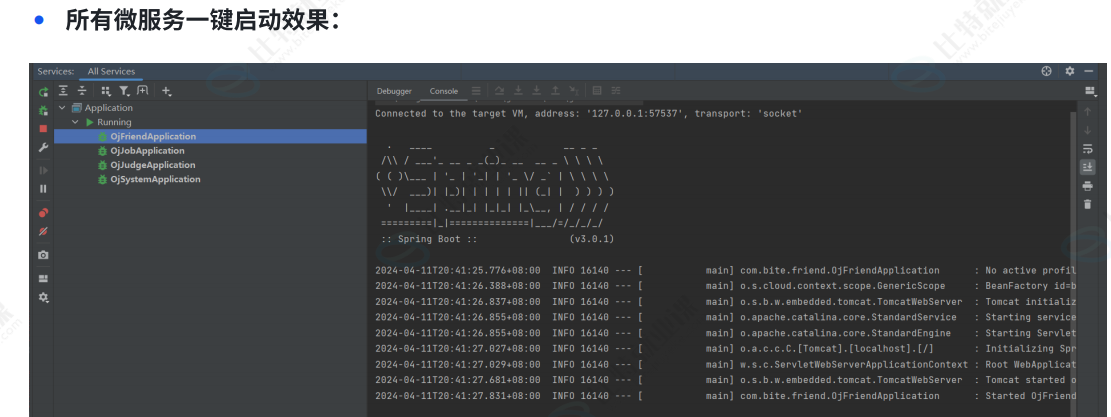This screenshot has width=1111, height=417.
Task: Click the Threads list icon after Console
Action: click(476, 91)
